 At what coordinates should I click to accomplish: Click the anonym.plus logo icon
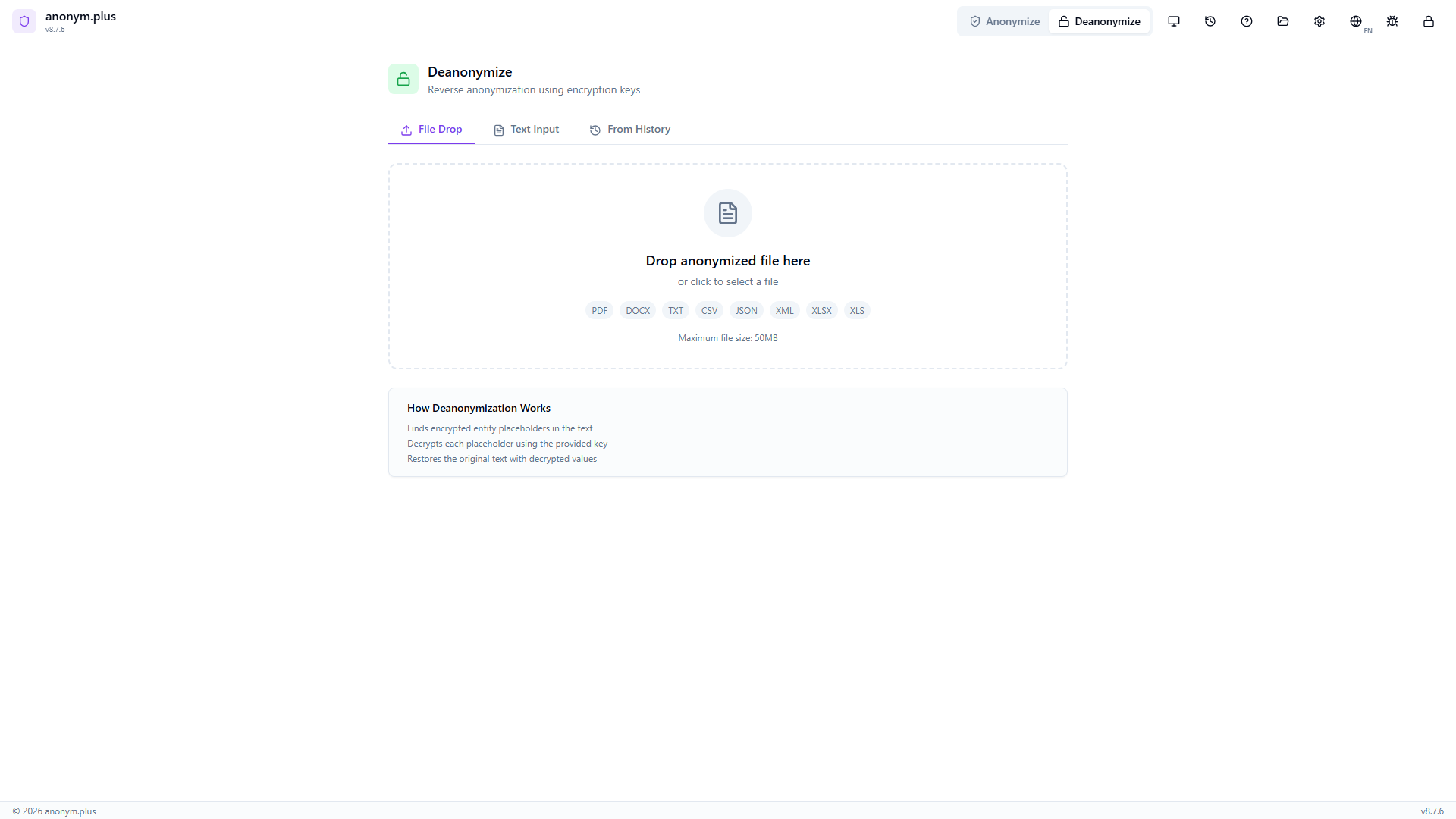[24, 21]
